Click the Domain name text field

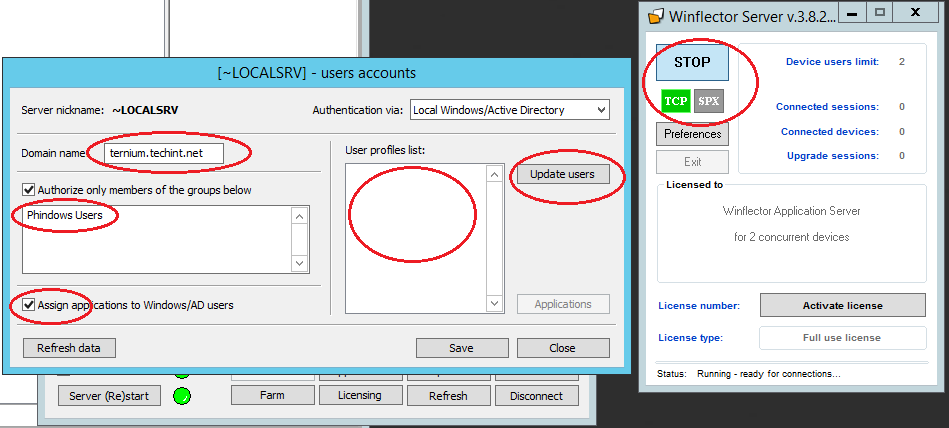click(165, 153)
